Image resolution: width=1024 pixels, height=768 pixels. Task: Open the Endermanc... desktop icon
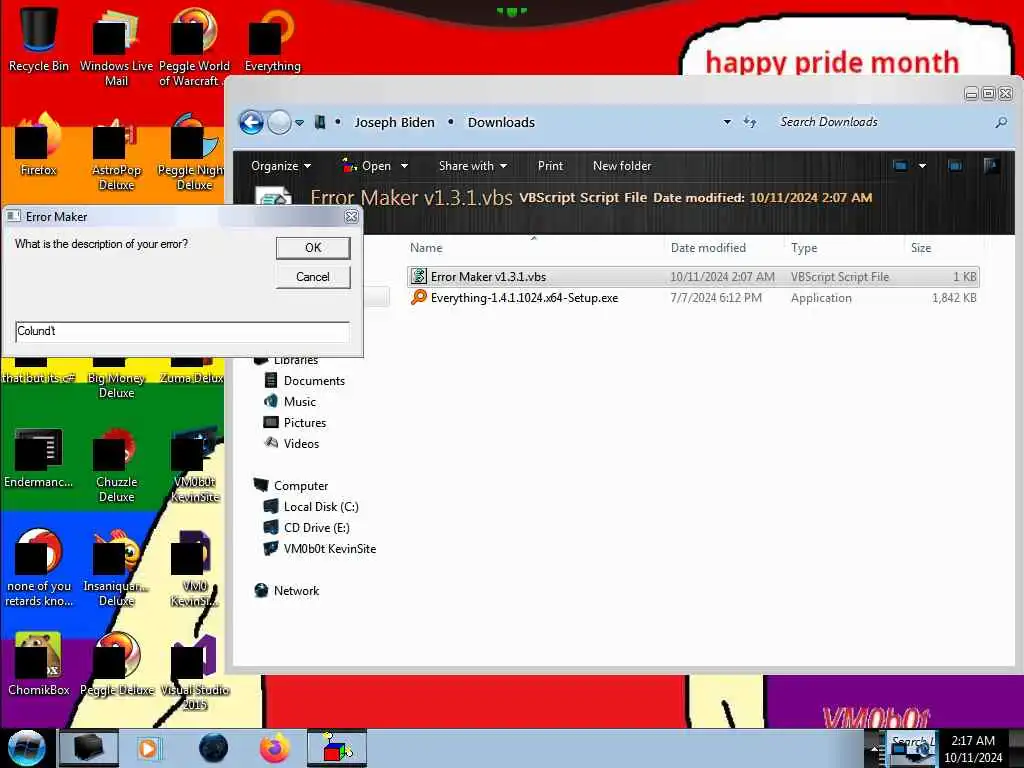pyautogui.click(x=39, y=457)
